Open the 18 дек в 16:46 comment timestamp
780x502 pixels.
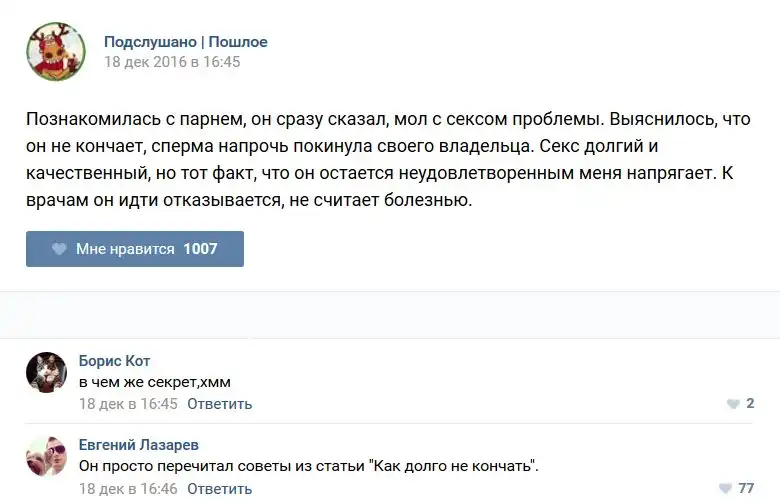tap(128, 489)
